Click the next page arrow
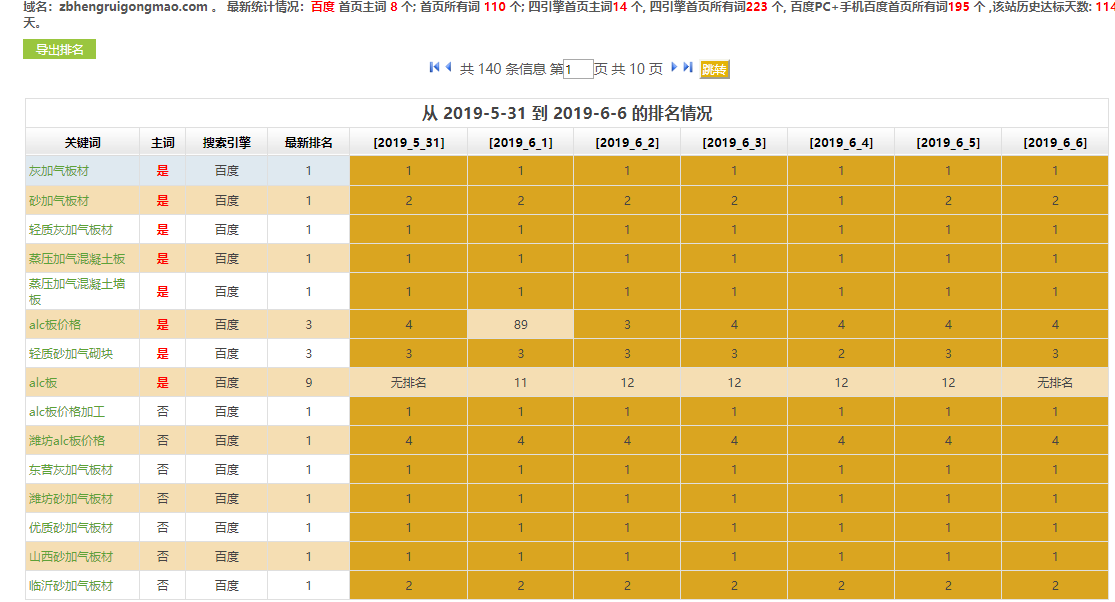 (x=675, y=67)
